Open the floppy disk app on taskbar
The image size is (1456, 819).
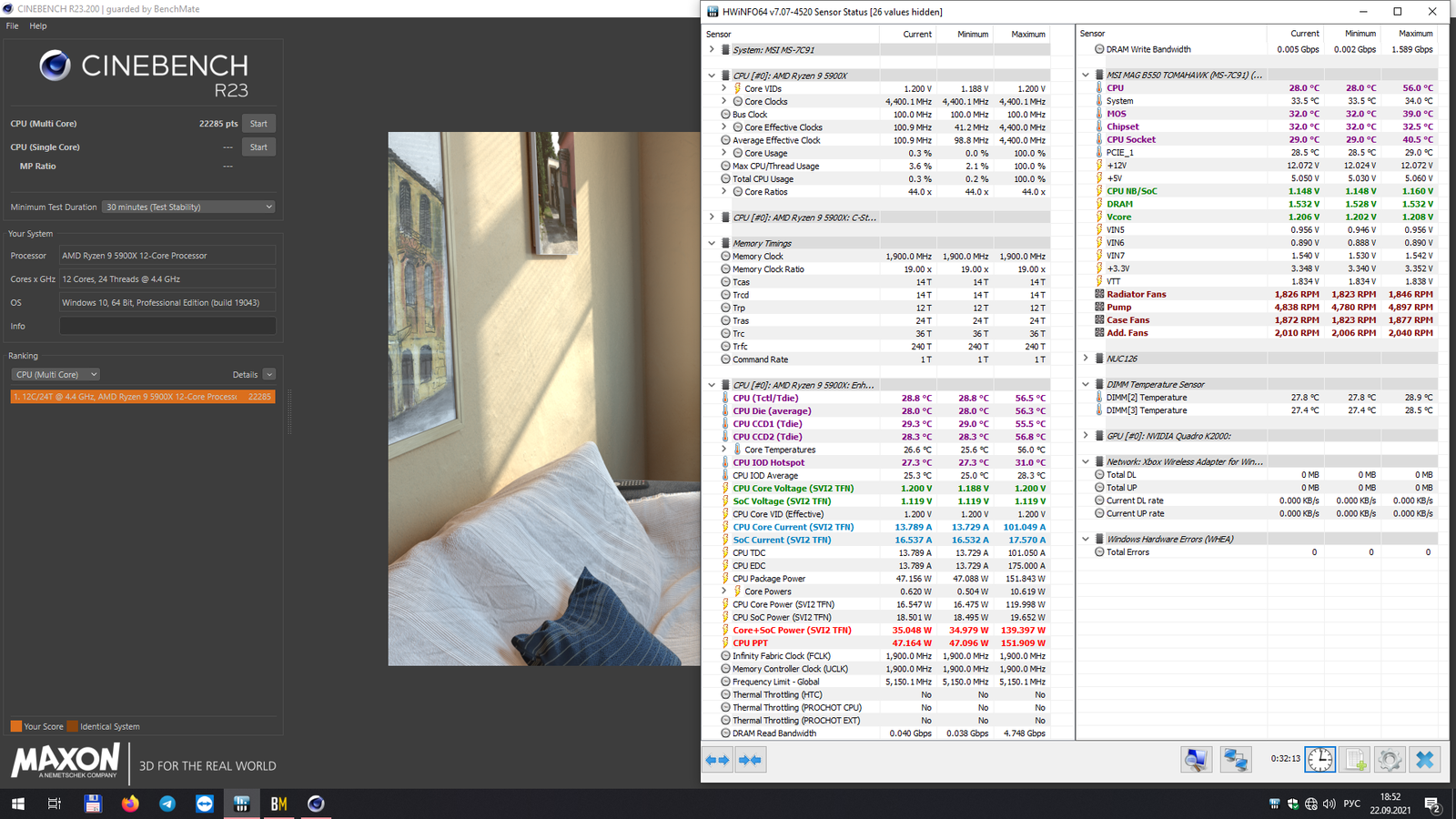click(x=93, y=804)
